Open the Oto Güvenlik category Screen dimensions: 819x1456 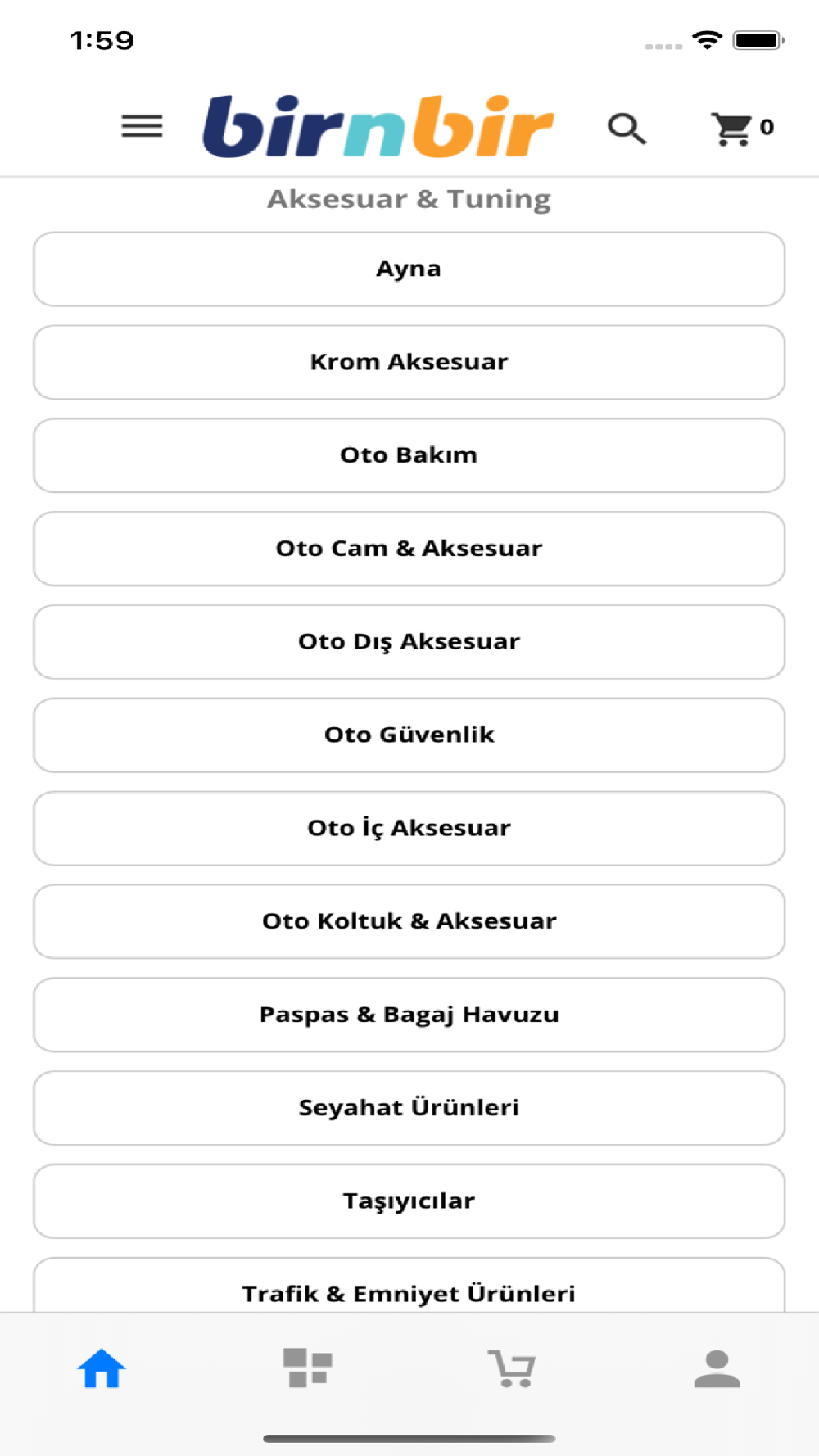tap(409, 735)
